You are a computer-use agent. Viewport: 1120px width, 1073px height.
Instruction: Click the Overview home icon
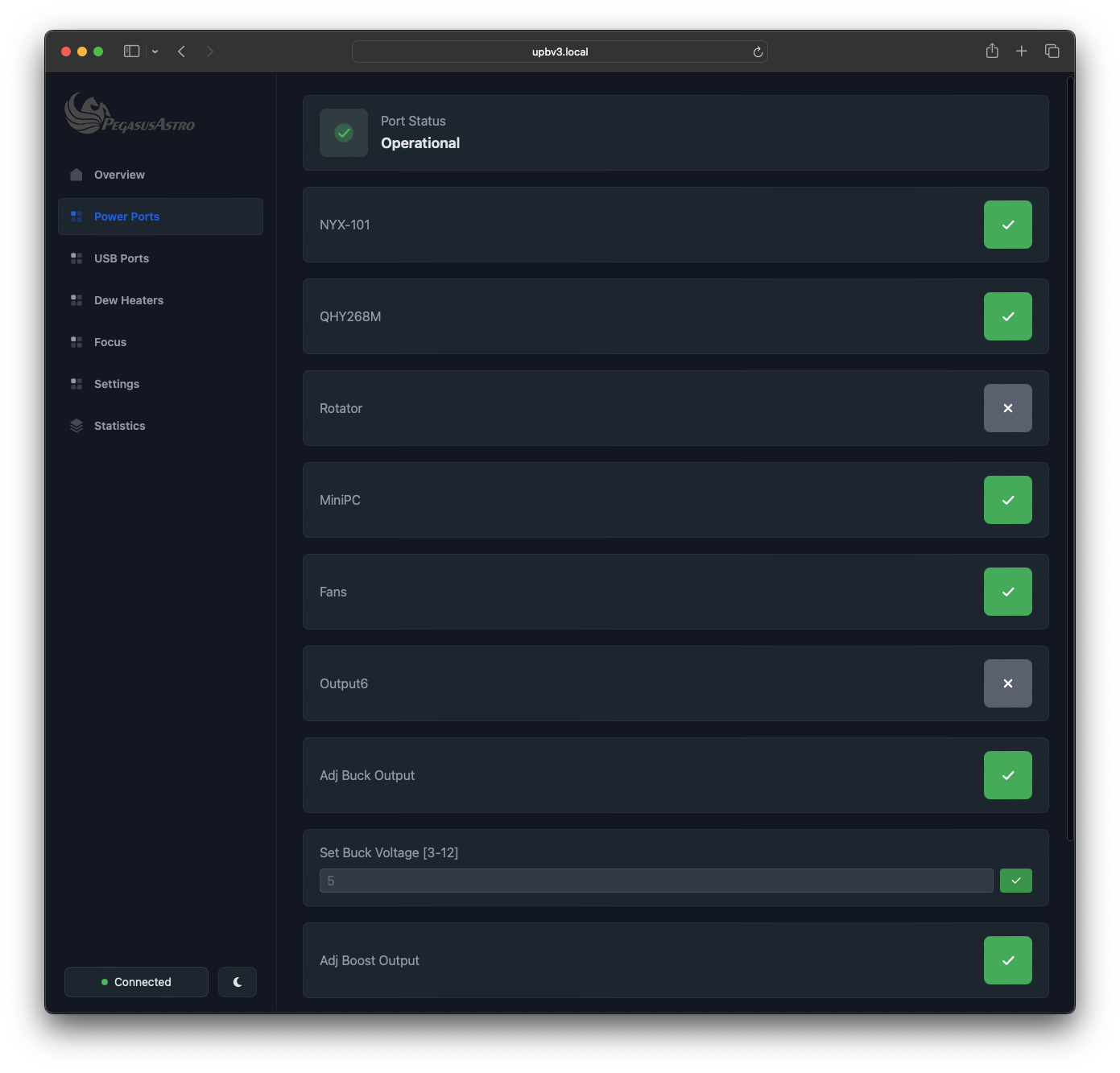[76, 175]
